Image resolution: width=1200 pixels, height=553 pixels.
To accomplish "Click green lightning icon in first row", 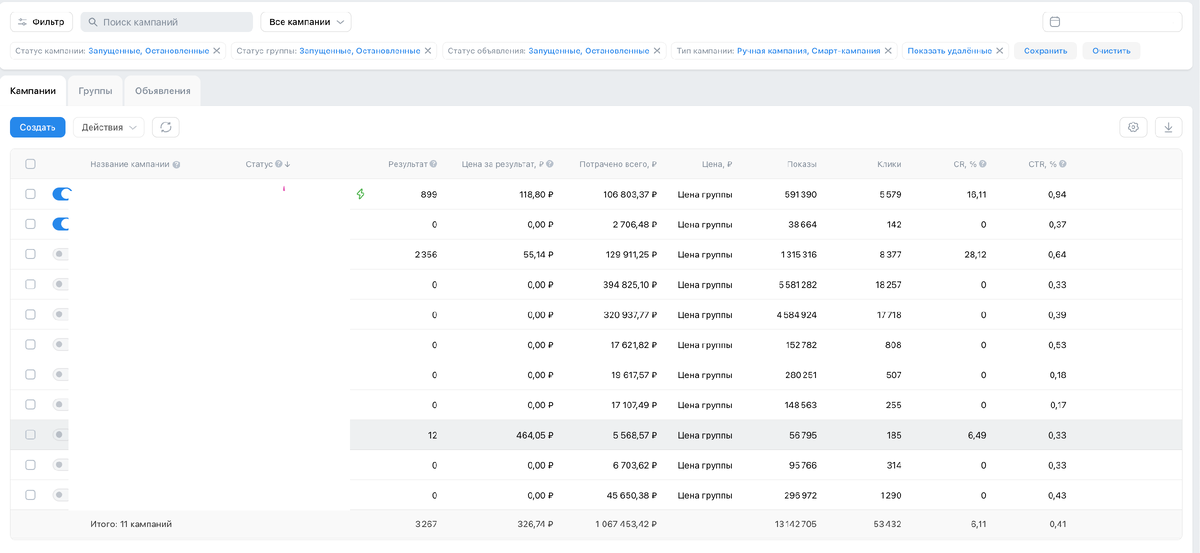I will [361, 194].
